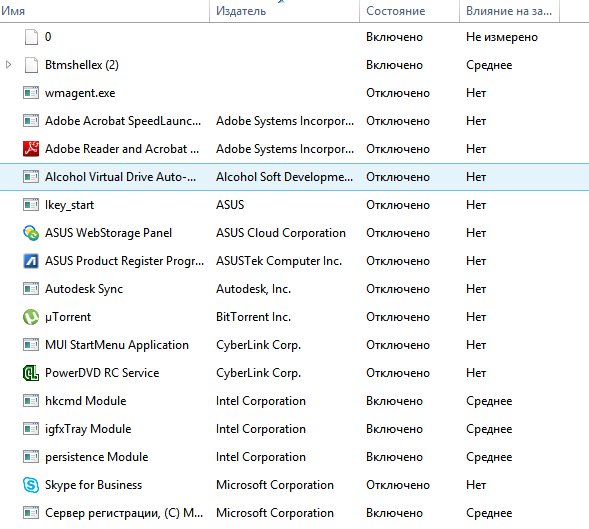Click the Btmshellex file icon

[31, 65]
